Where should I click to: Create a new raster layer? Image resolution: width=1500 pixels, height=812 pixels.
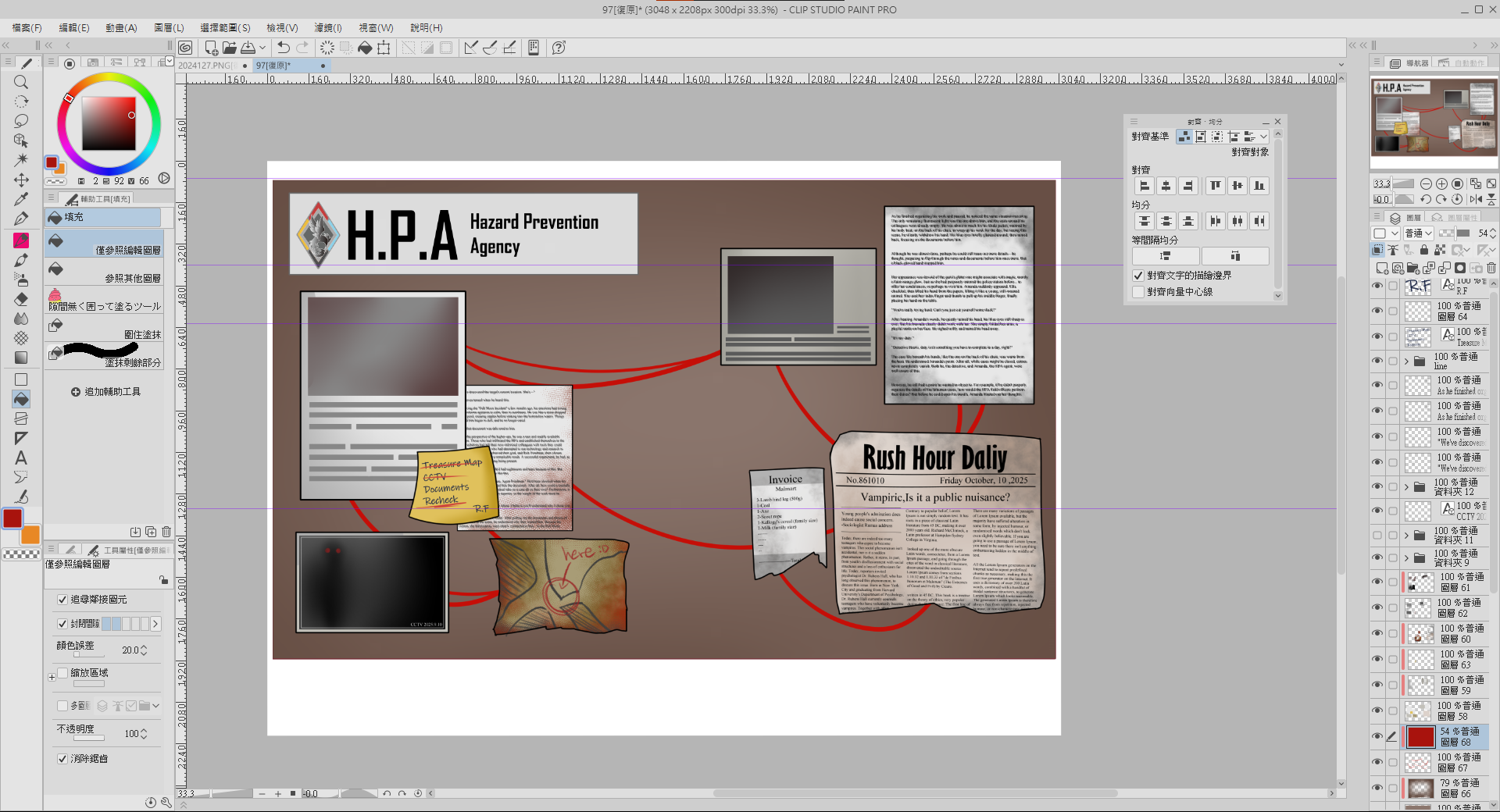[1381, 268]
